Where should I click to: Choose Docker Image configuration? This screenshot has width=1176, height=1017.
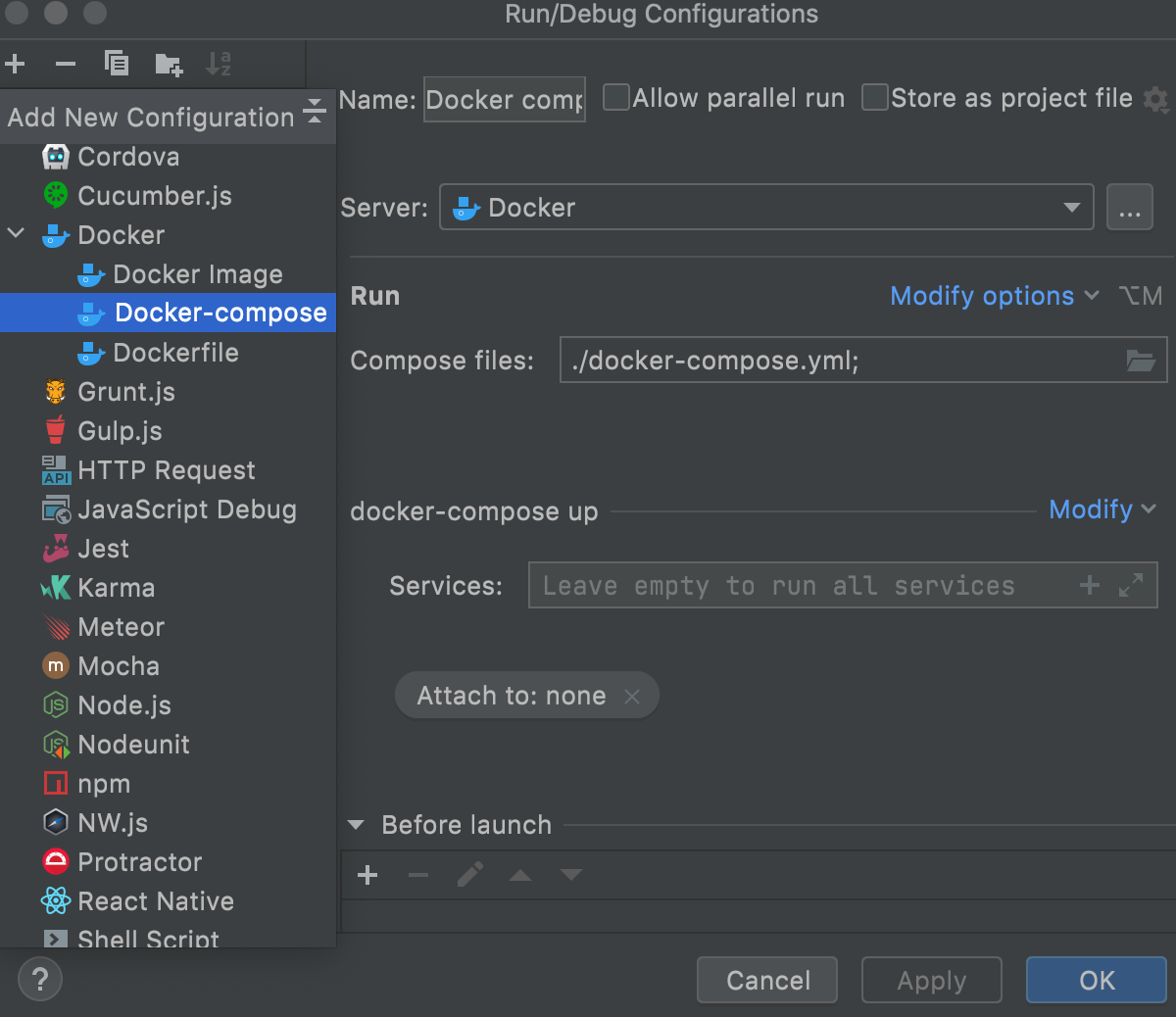tap(168, 274)
